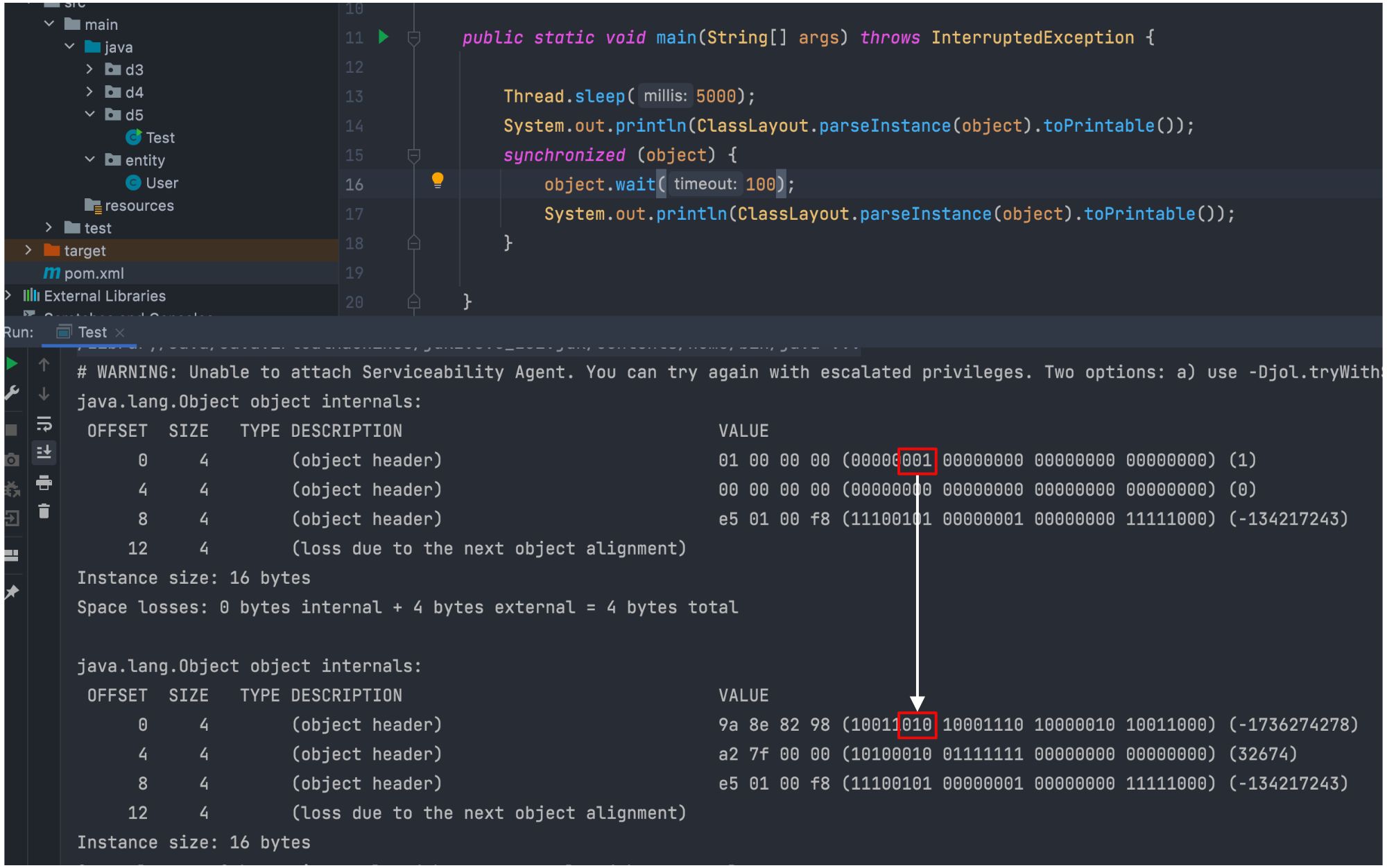
Task: Click the timeout parameter hint value 100
Action: click(760, 184)
